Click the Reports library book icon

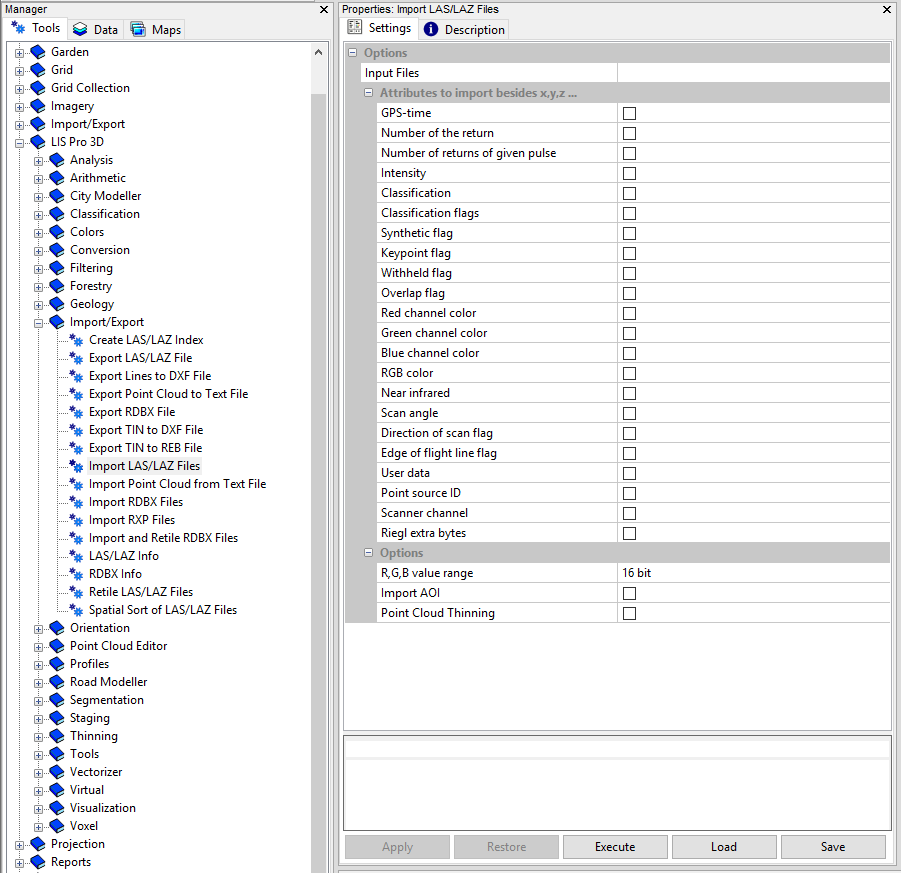point(38,862)
